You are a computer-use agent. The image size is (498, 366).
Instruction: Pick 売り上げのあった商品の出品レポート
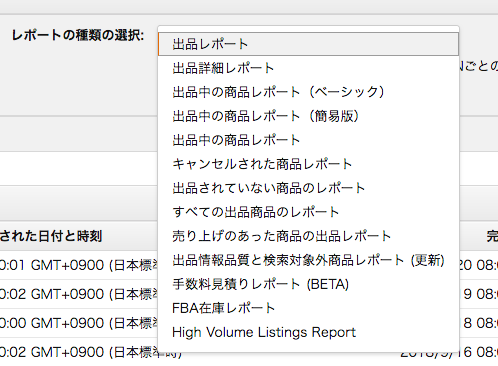tap(308, 236)
